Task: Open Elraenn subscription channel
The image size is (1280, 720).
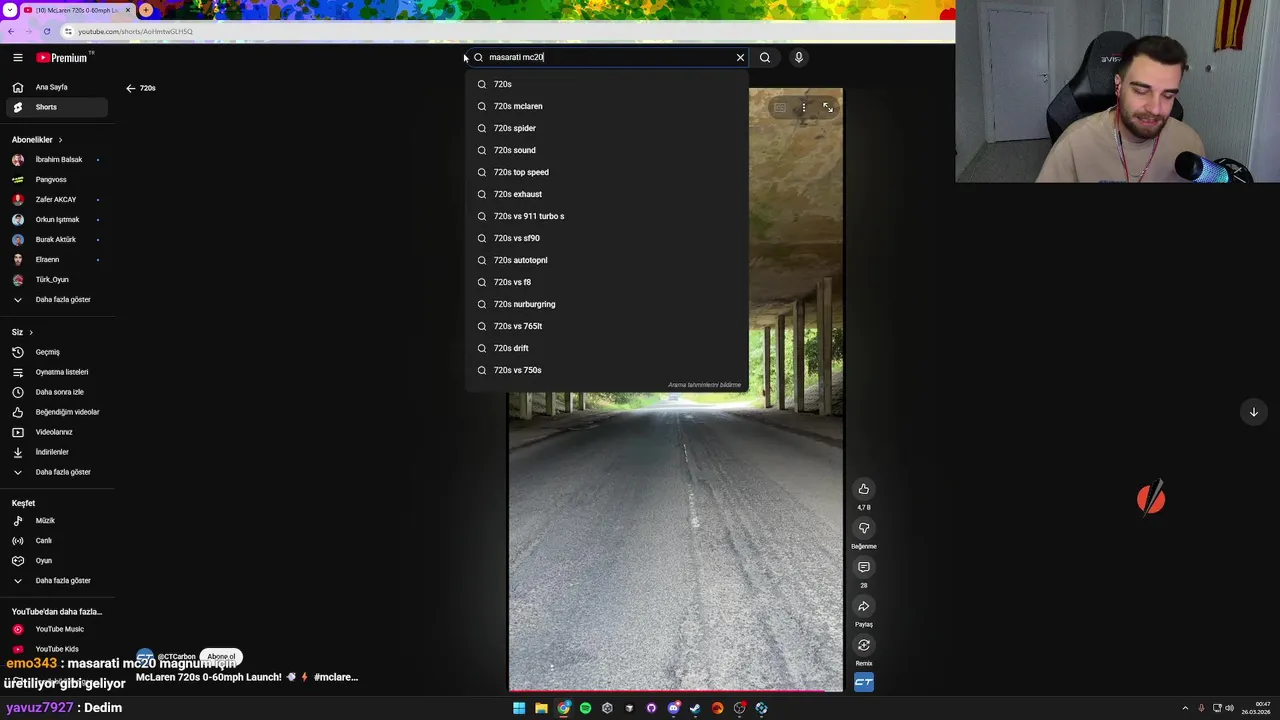Action: click(57, 260)
